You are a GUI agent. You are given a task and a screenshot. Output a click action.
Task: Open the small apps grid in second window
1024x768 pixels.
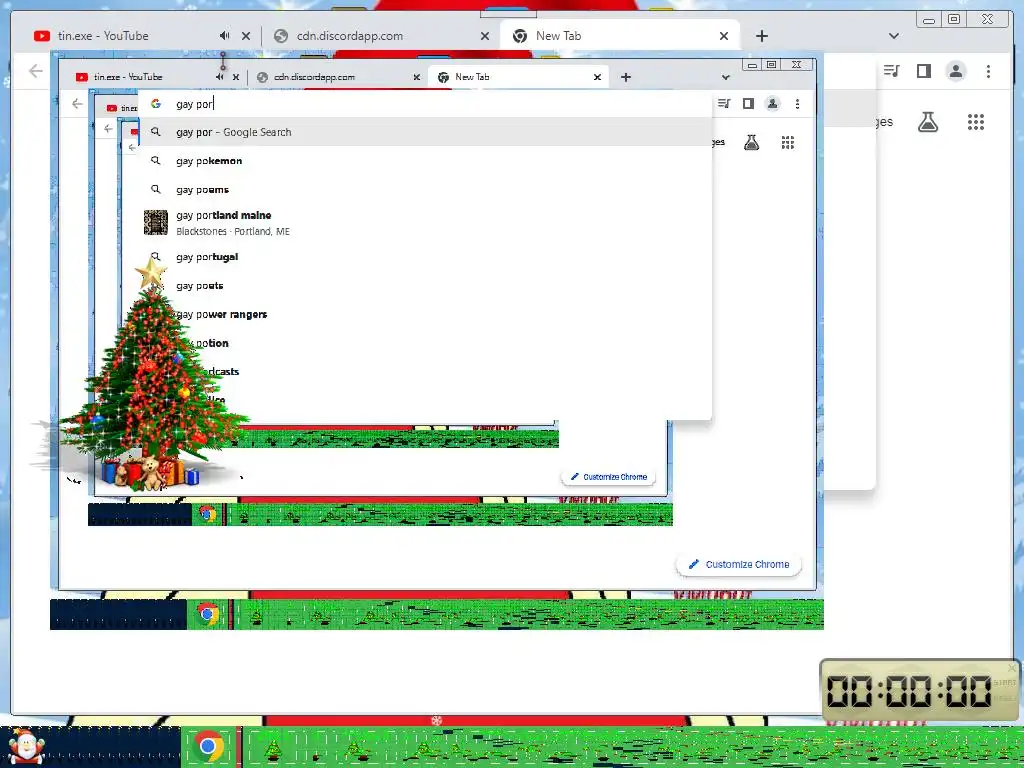click(788, 142)
